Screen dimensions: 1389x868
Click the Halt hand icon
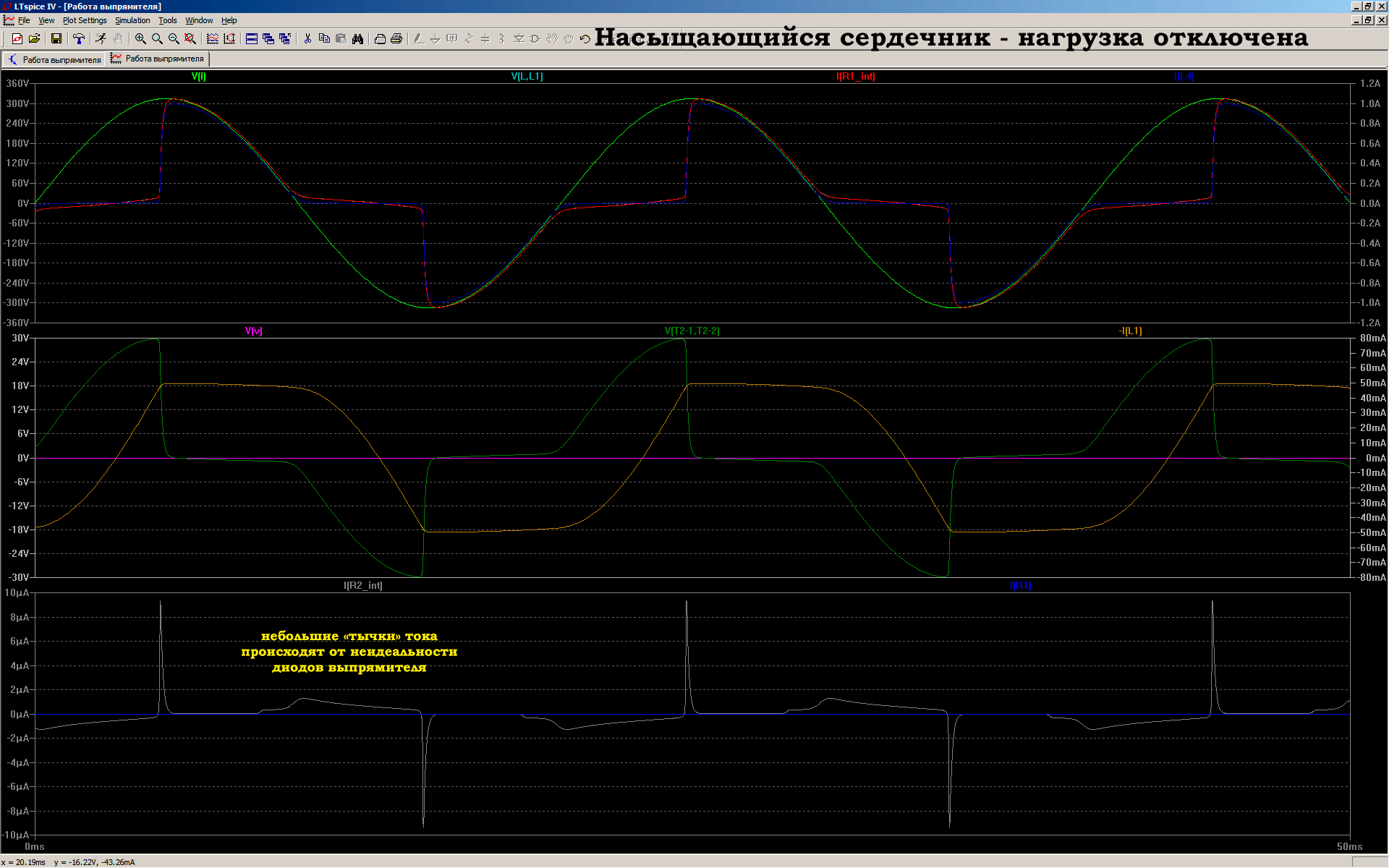click(117, 39)
